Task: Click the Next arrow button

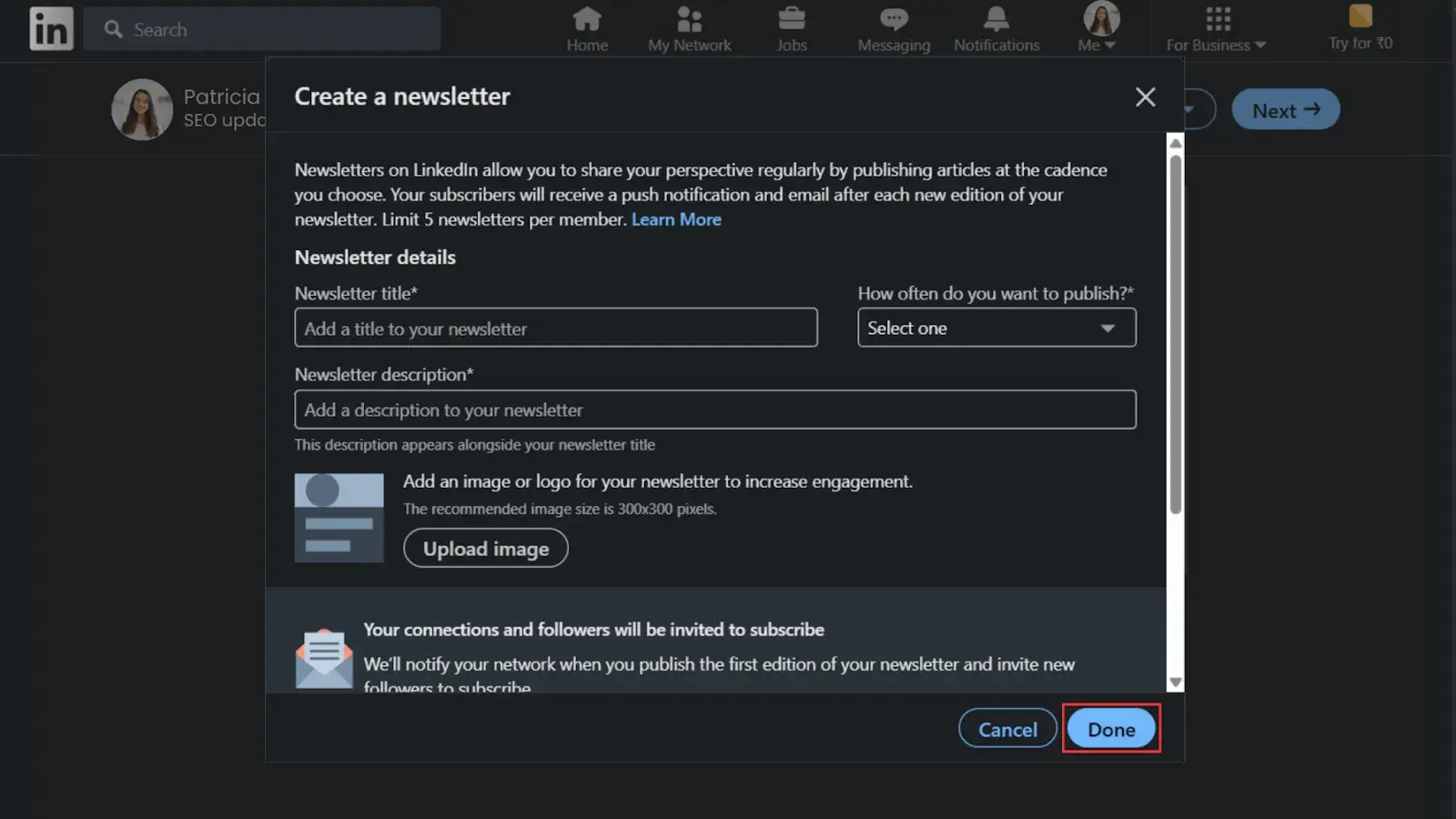Action: 1285,108
